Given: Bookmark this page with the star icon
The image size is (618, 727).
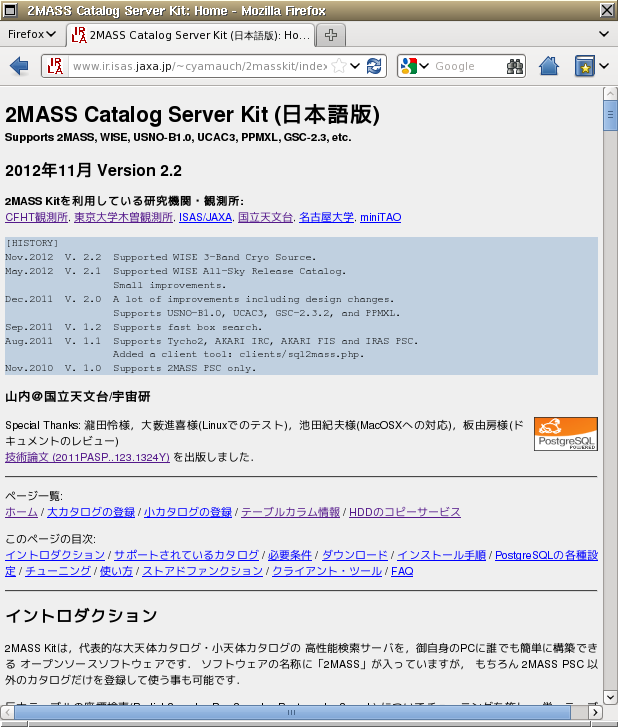Looking at the screenshot, I should coord(339,66).
